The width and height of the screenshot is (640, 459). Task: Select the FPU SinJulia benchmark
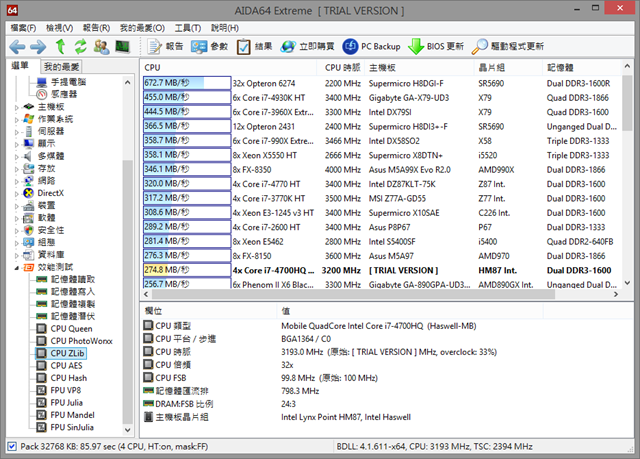pos(72,427)
